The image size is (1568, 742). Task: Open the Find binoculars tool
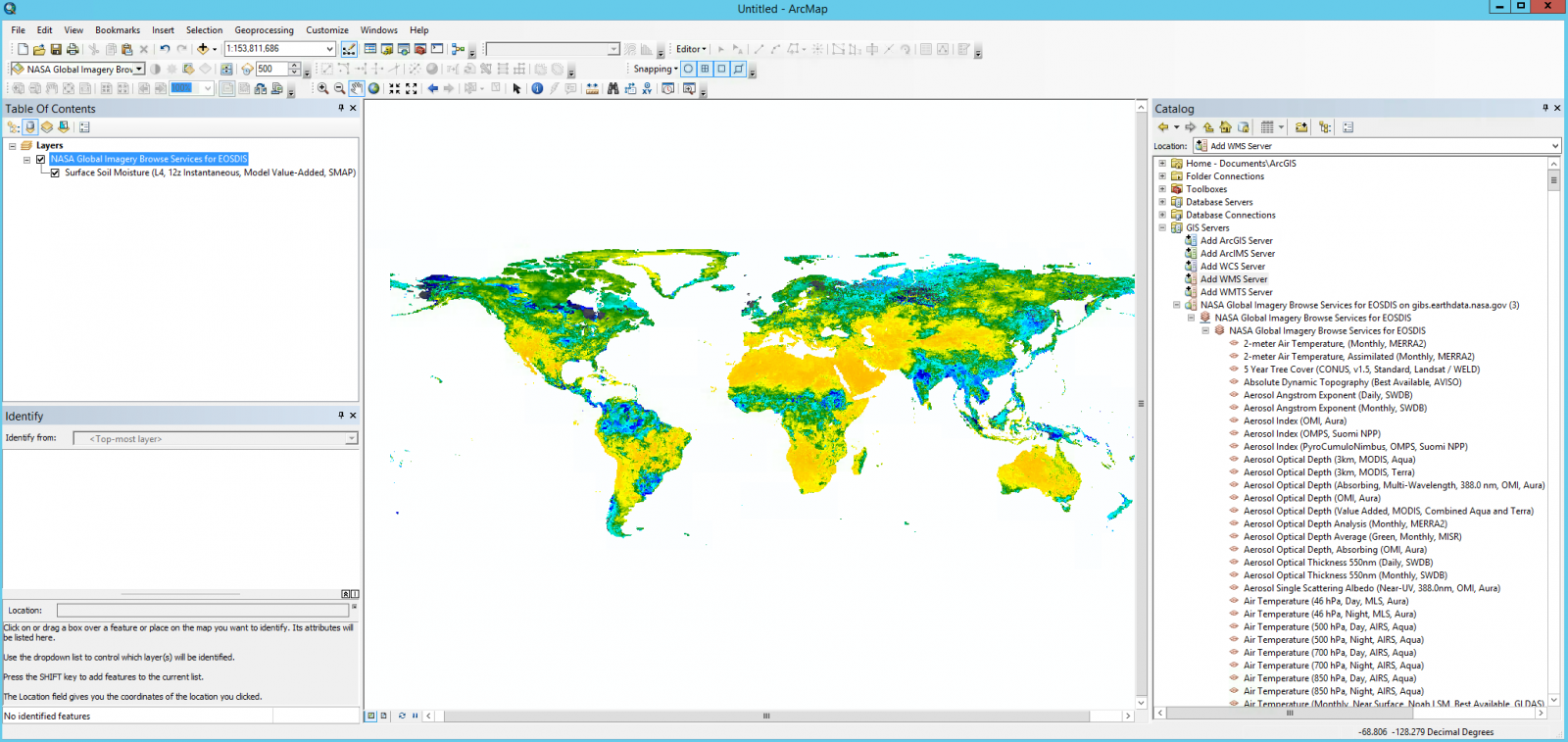coord(612,88)
